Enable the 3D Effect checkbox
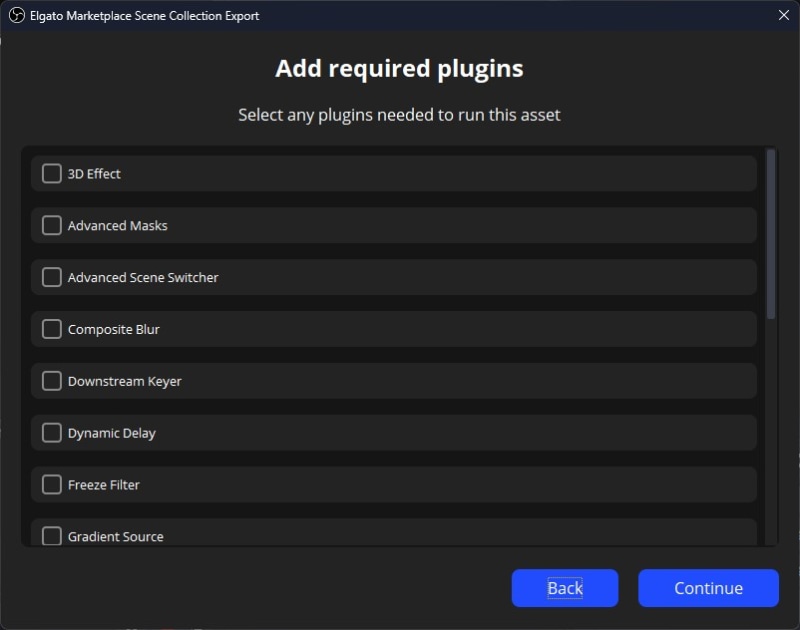The image size is (800, 630). (52, 174)
